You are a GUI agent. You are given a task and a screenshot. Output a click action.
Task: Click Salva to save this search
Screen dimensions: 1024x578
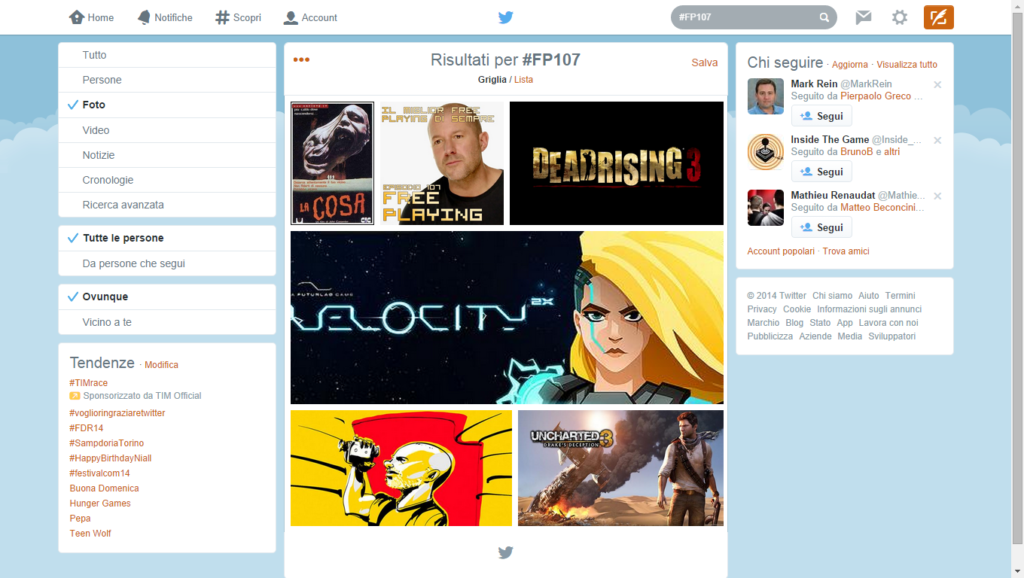coord(705,61)
